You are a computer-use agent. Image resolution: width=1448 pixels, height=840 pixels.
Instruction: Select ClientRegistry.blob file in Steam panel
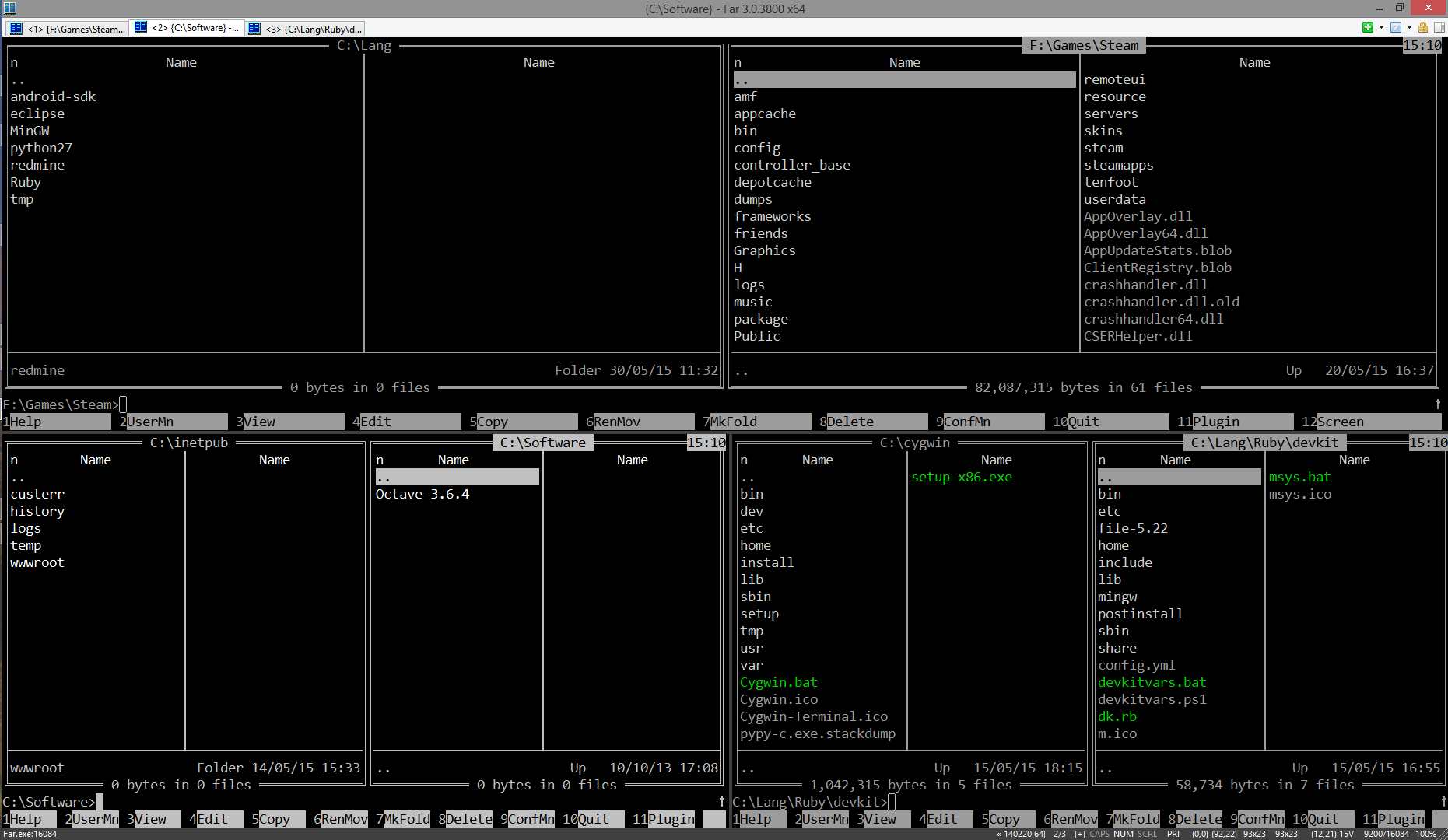[x=1158, y=268]
